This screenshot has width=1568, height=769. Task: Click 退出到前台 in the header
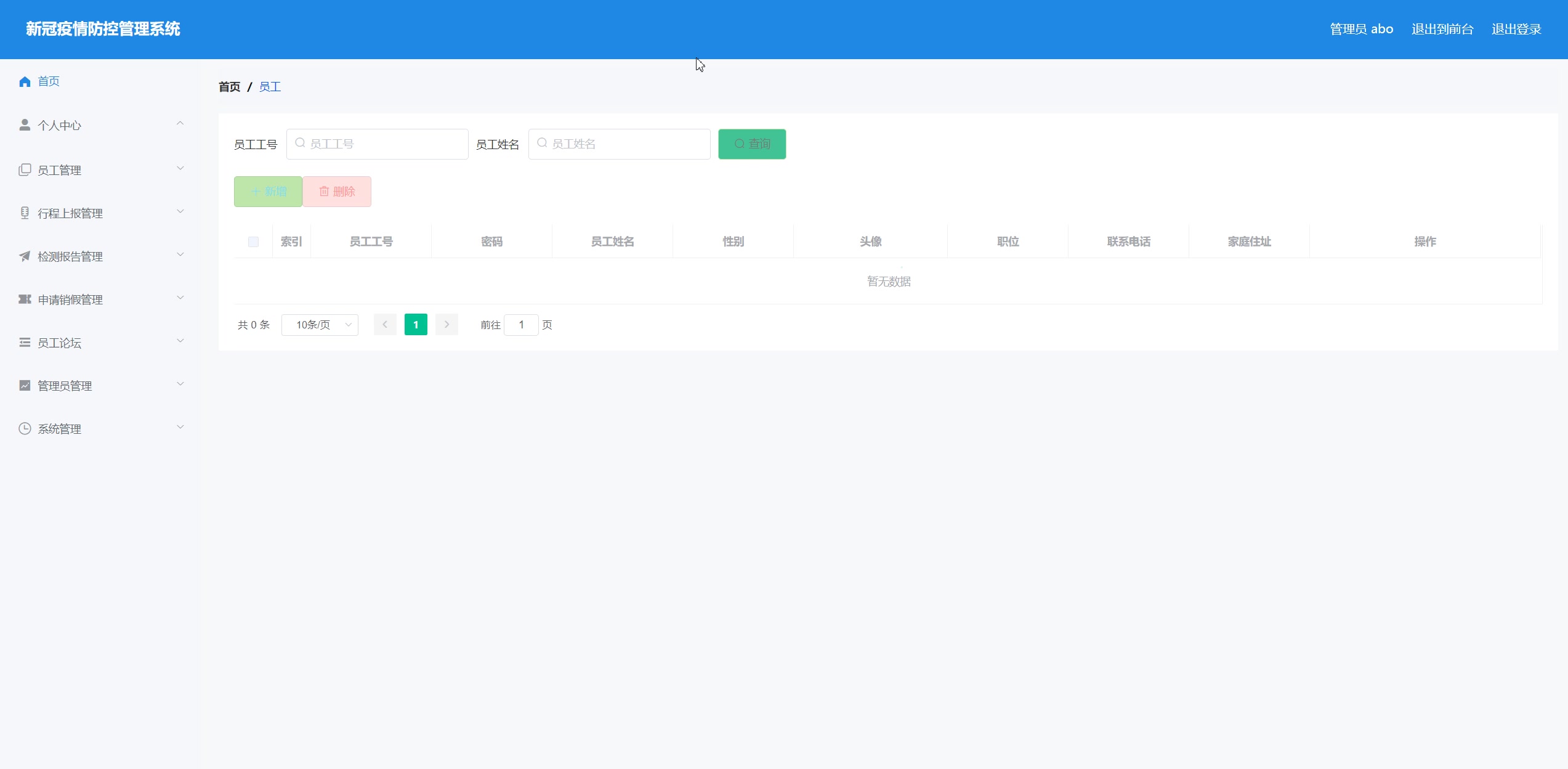(x=1442, y=29)
